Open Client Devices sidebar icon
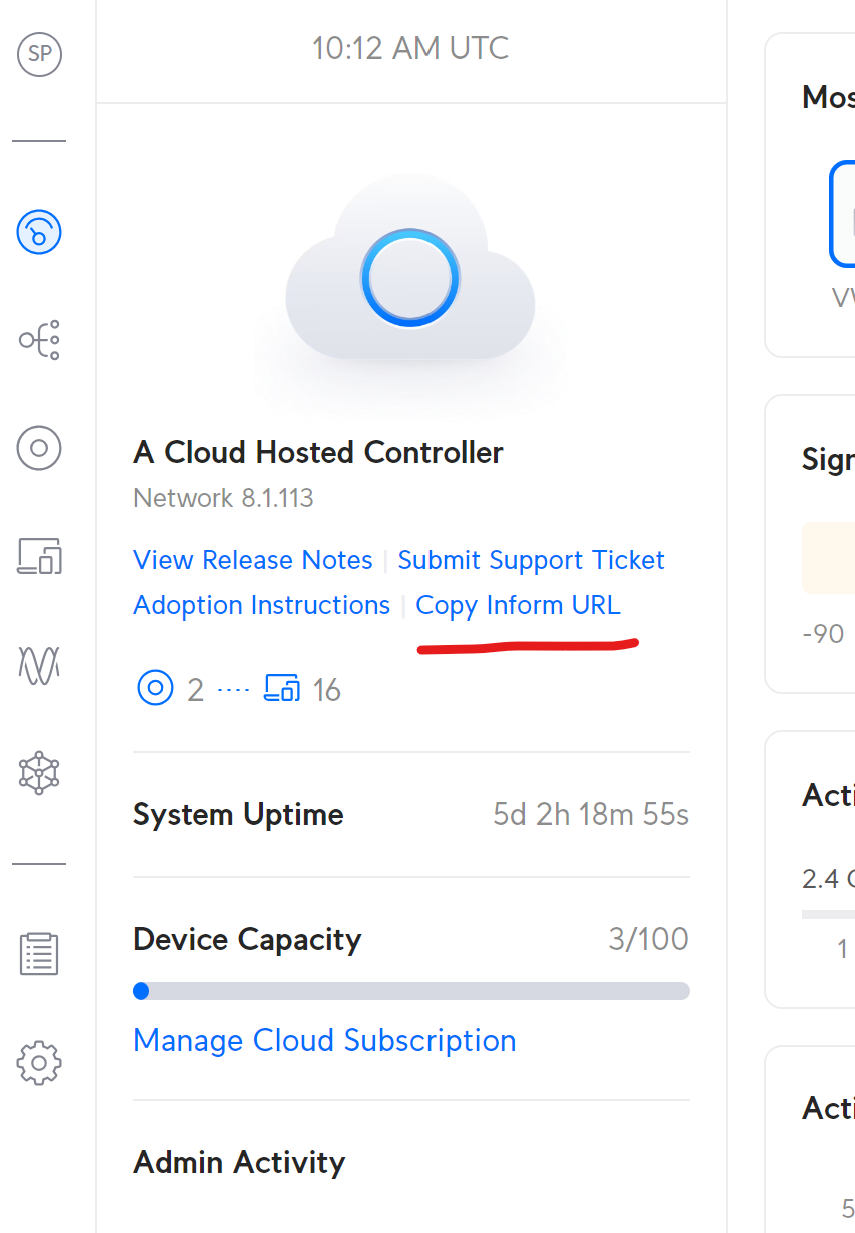The image size is (855, 1233). click(x=39, y=555)
